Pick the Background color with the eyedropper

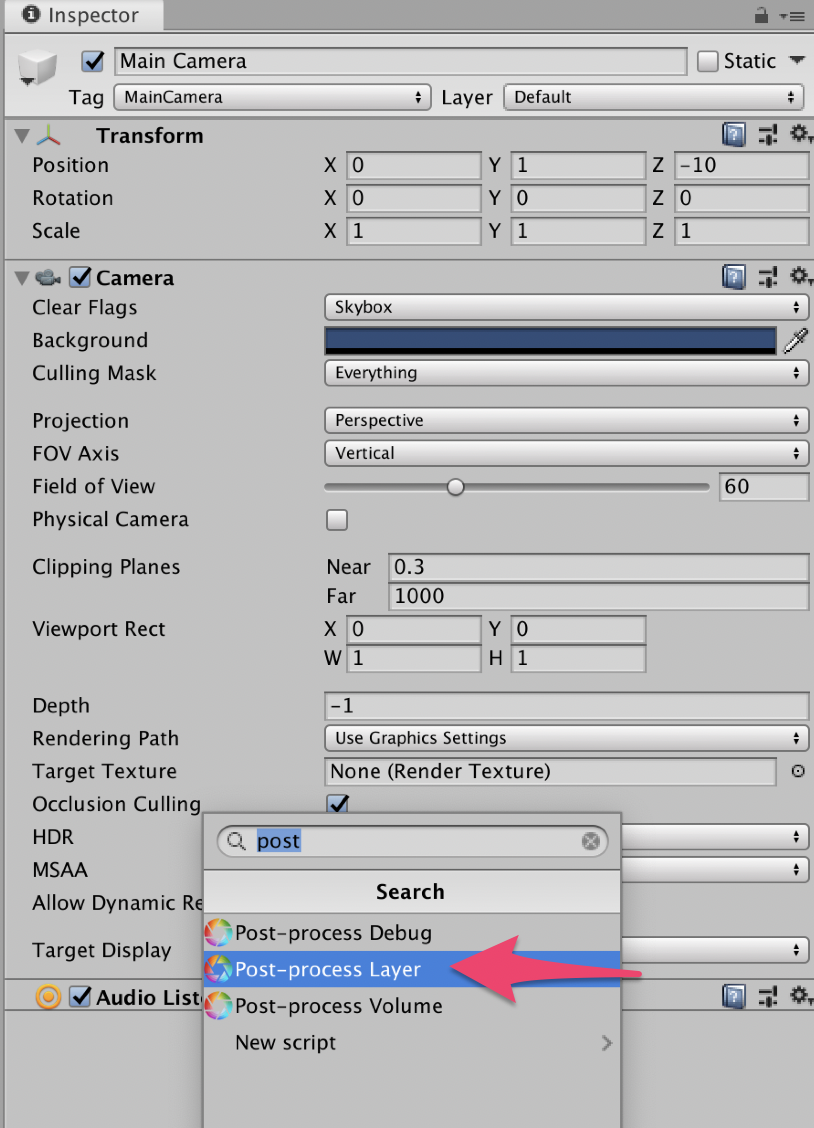[x=795, y=340]
